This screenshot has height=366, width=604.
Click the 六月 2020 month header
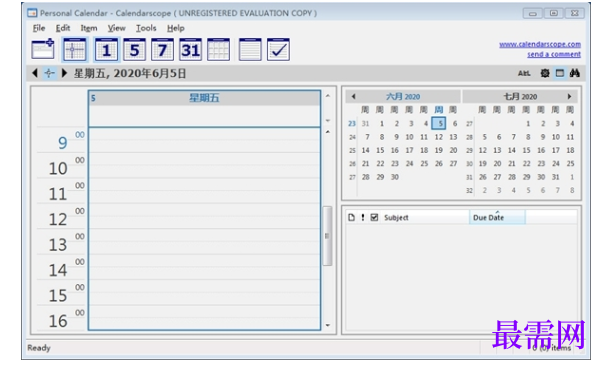(x=403, y=96)
